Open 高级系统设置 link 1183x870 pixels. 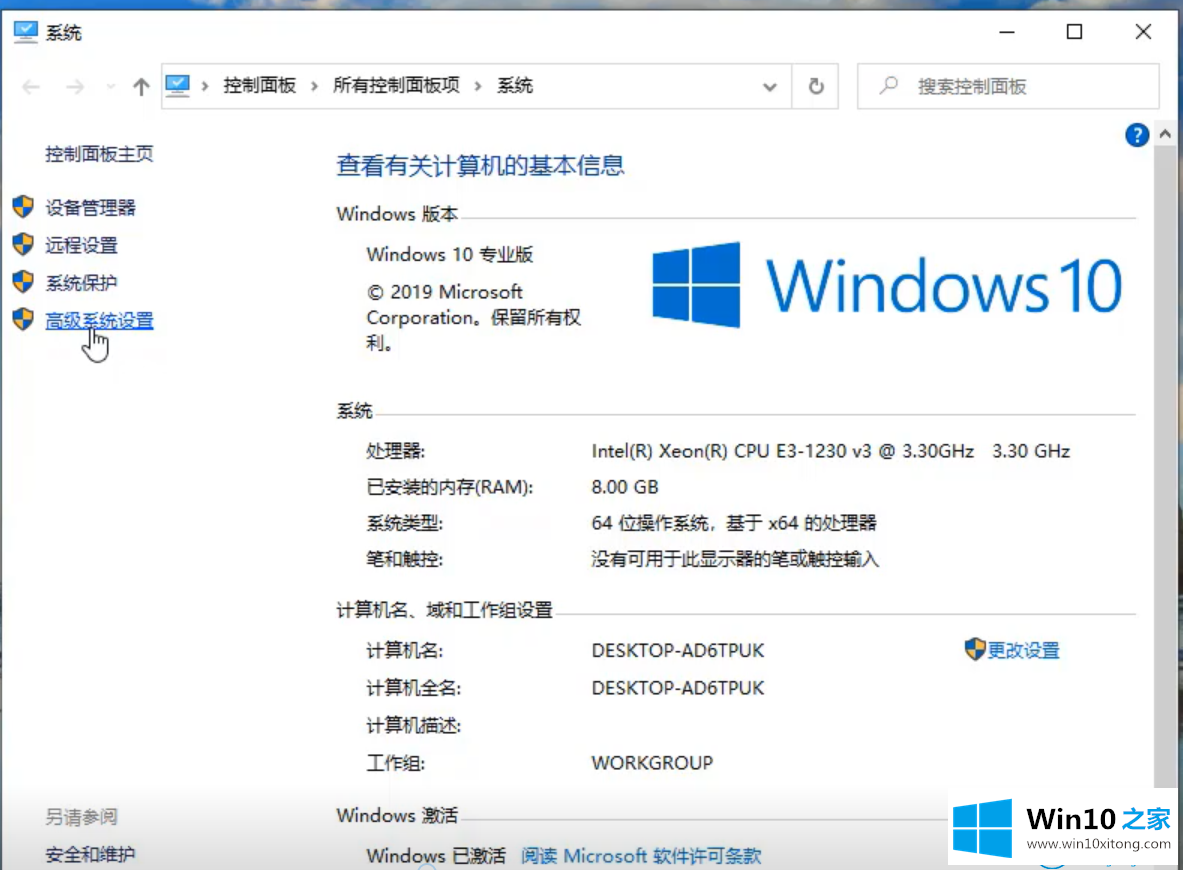100,321
